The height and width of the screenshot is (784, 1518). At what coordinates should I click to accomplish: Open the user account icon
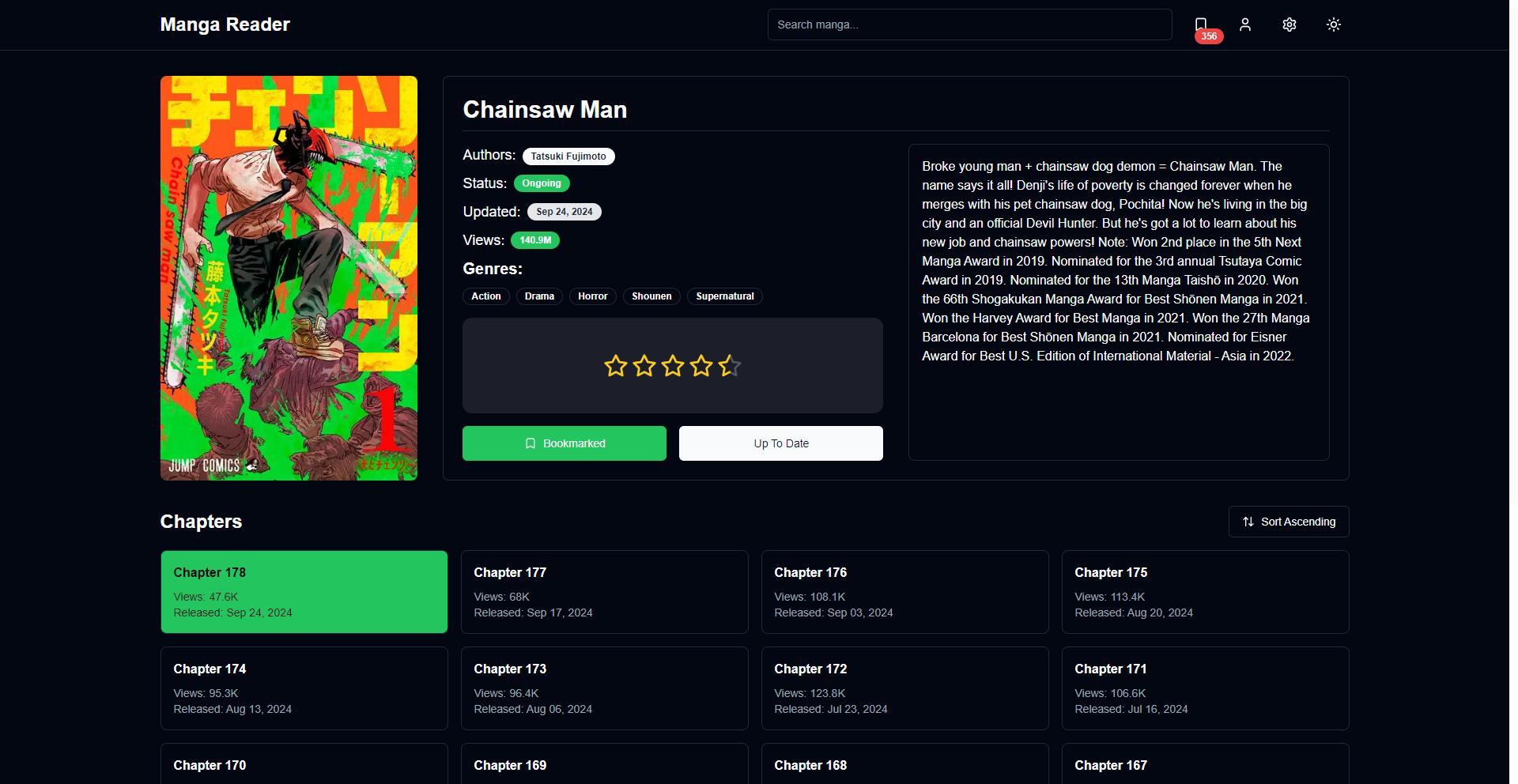1245,24
